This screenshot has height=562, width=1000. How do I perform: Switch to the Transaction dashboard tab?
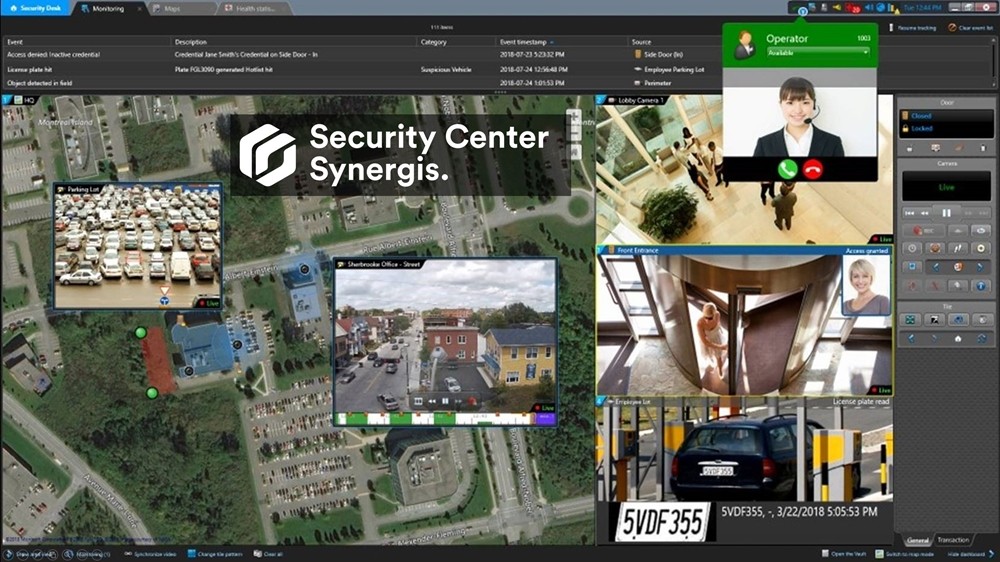coord(953,540)
